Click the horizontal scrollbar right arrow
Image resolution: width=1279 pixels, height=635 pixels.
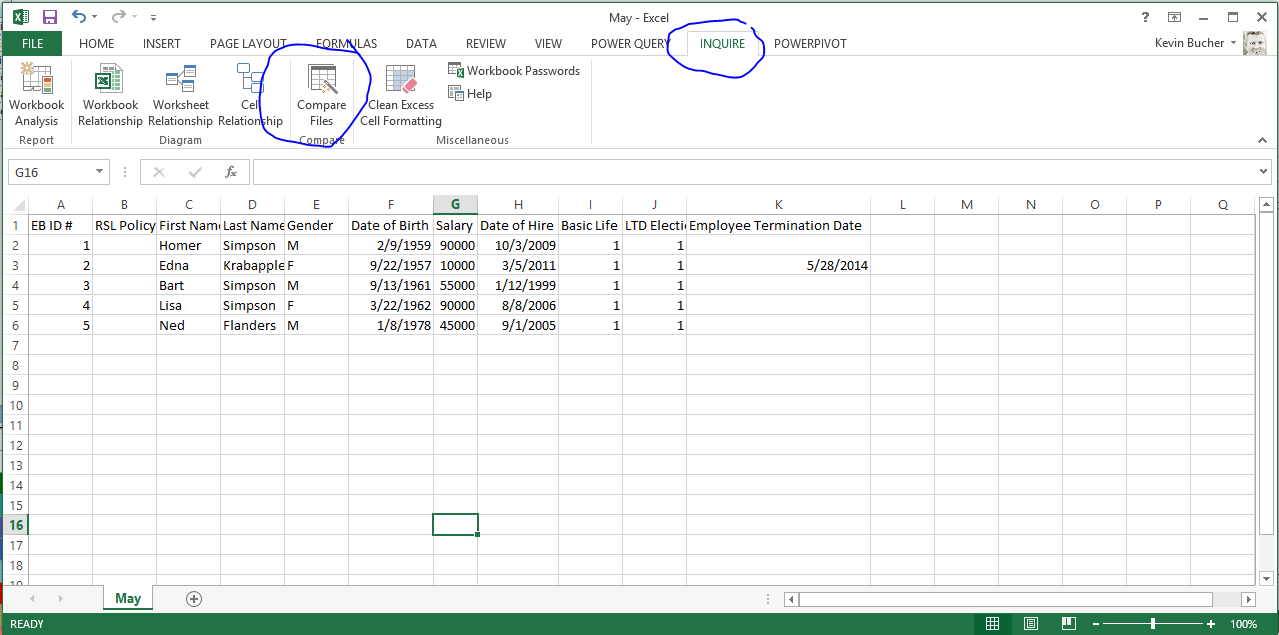(1248, 599)
